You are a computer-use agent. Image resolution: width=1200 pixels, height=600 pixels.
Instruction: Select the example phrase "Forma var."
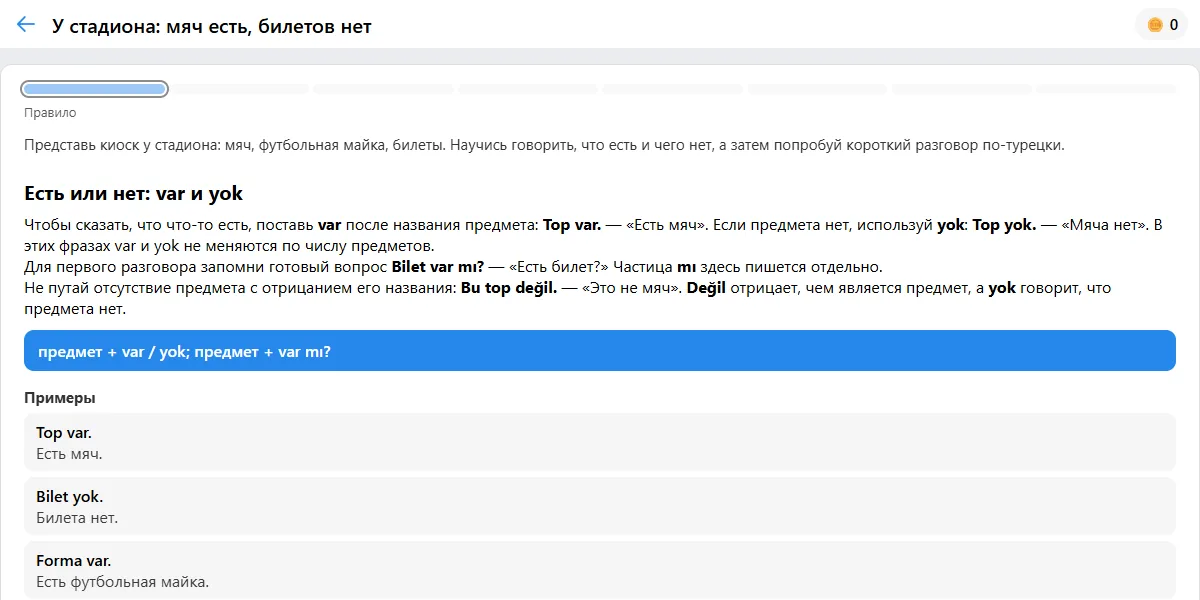pyautogui.click(x=73, y=561)
